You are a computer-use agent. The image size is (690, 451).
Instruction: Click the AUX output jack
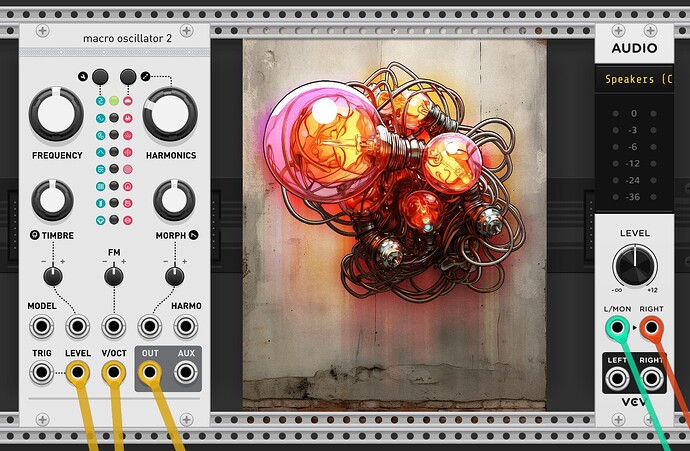tap(185, 374)
